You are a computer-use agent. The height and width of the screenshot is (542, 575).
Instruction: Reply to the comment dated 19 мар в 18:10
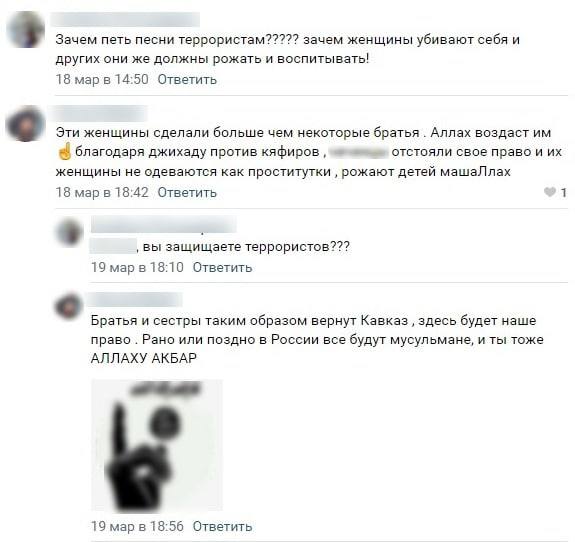pyautogui.click(x=222, y=268)
